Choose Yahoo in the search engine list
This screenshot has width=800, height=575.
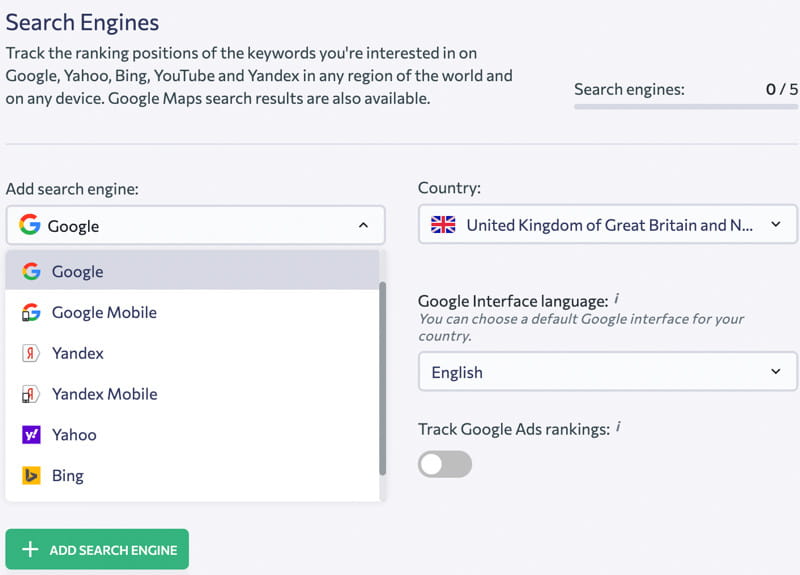tap(192, 434)
